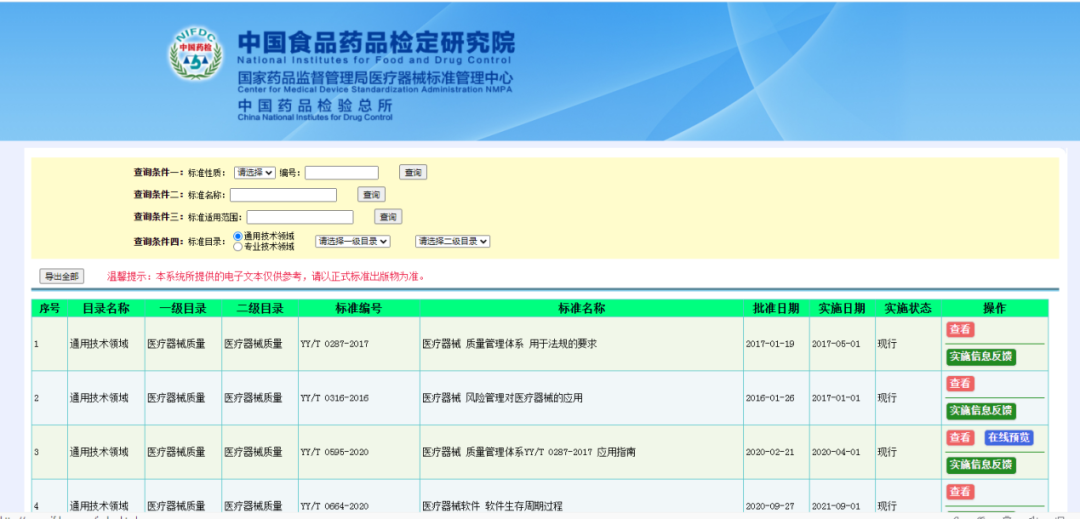Click 在线预览 for YY/T 0595-2020

tap(1008, 438)
